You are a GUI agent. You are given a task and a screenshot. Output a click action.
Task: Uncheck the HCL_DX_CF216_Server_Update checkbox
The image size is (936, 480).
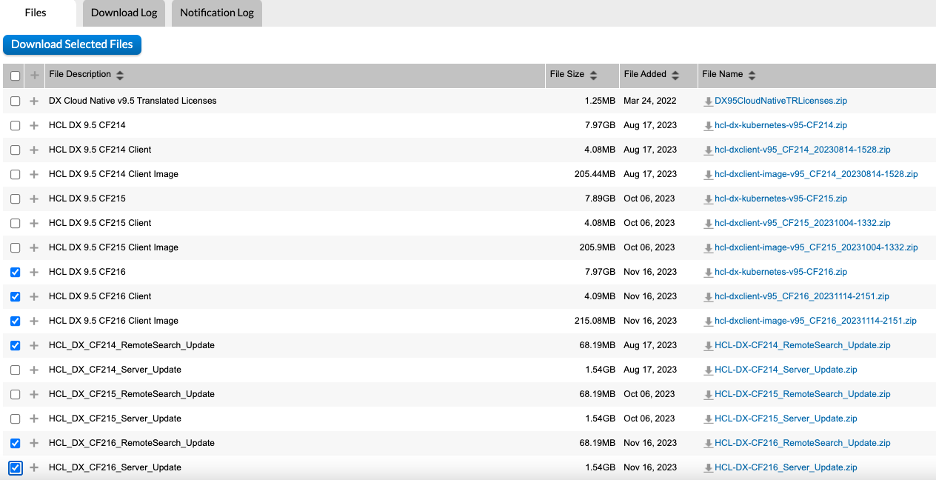15,467
